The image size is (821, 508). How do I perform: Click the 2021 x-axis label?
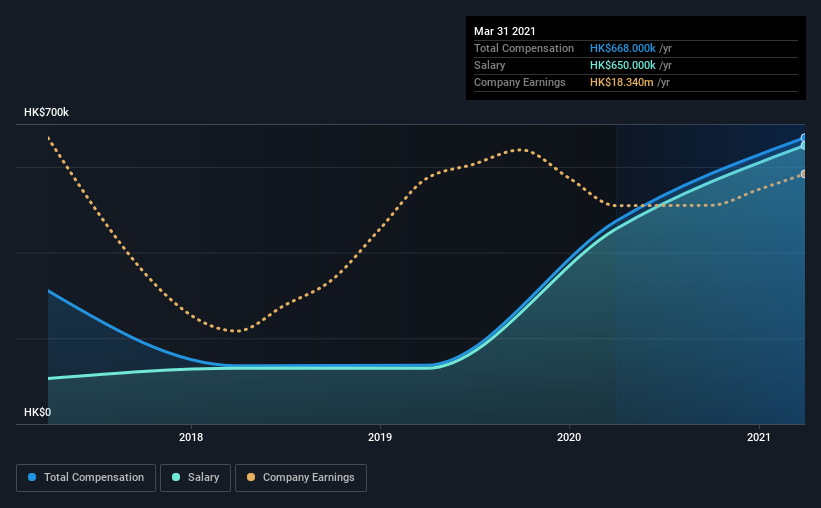tap(758, 437)
